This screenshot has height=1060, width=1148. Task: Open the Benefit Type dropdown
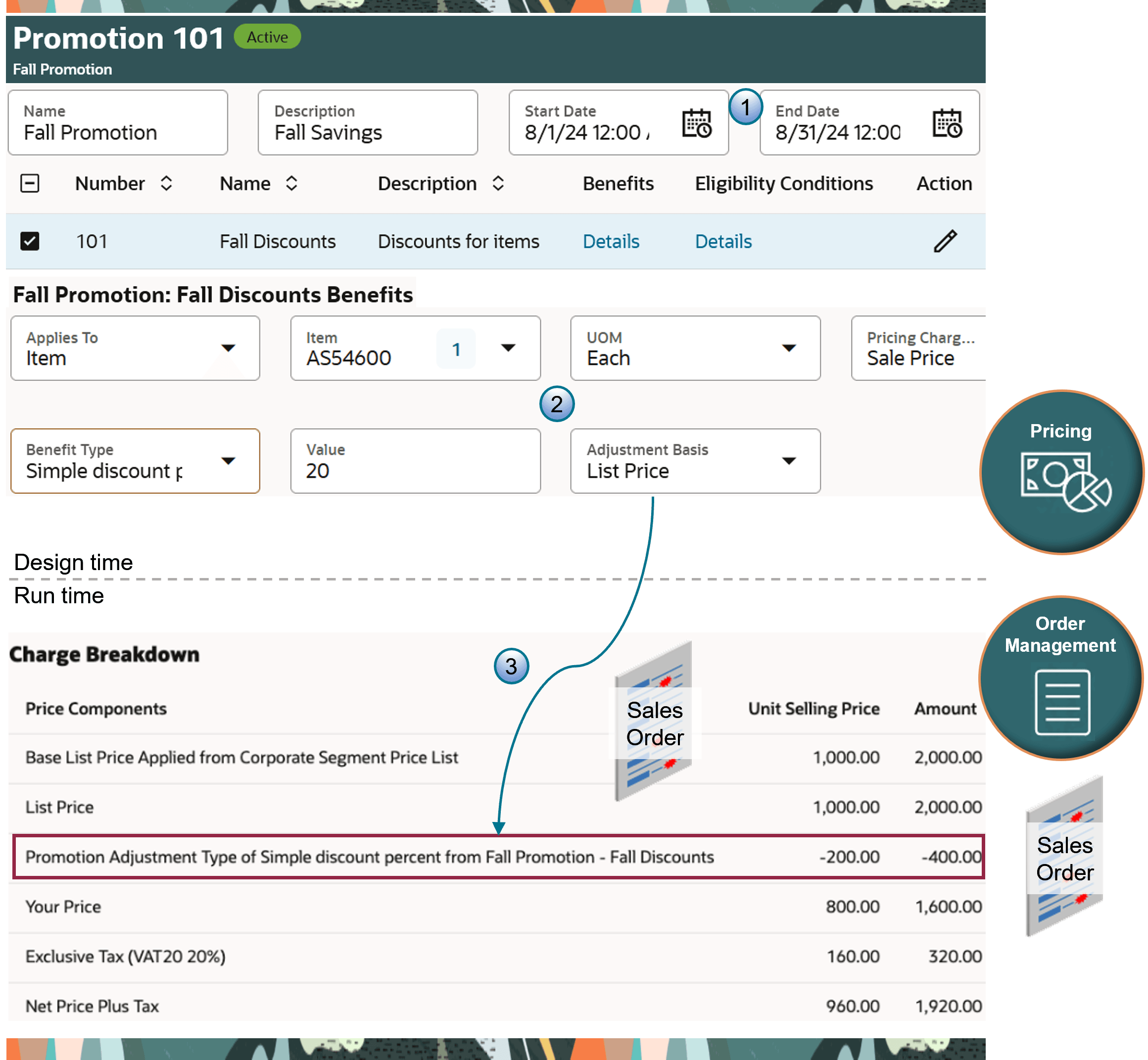click(228, 461)
